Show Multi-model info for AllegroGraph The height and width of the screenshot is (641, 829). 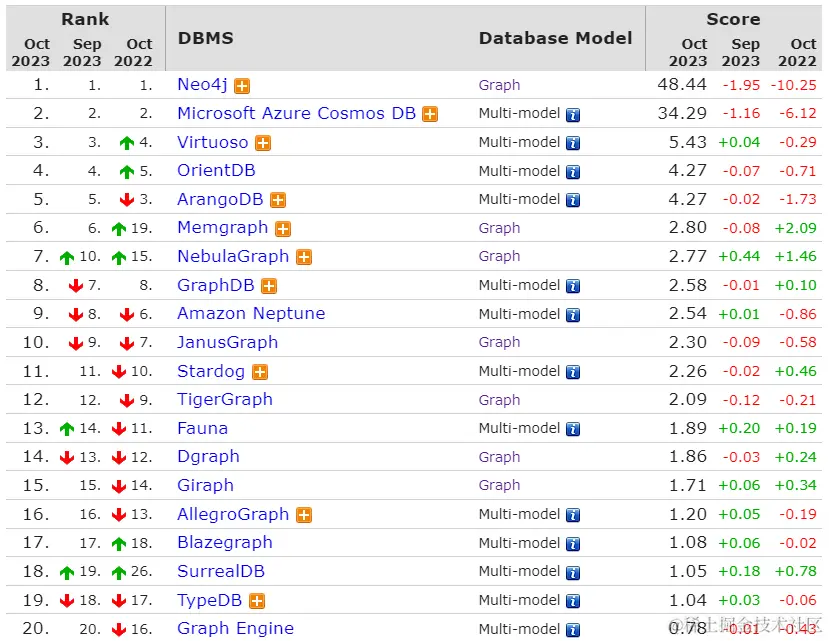coord(573,515)
